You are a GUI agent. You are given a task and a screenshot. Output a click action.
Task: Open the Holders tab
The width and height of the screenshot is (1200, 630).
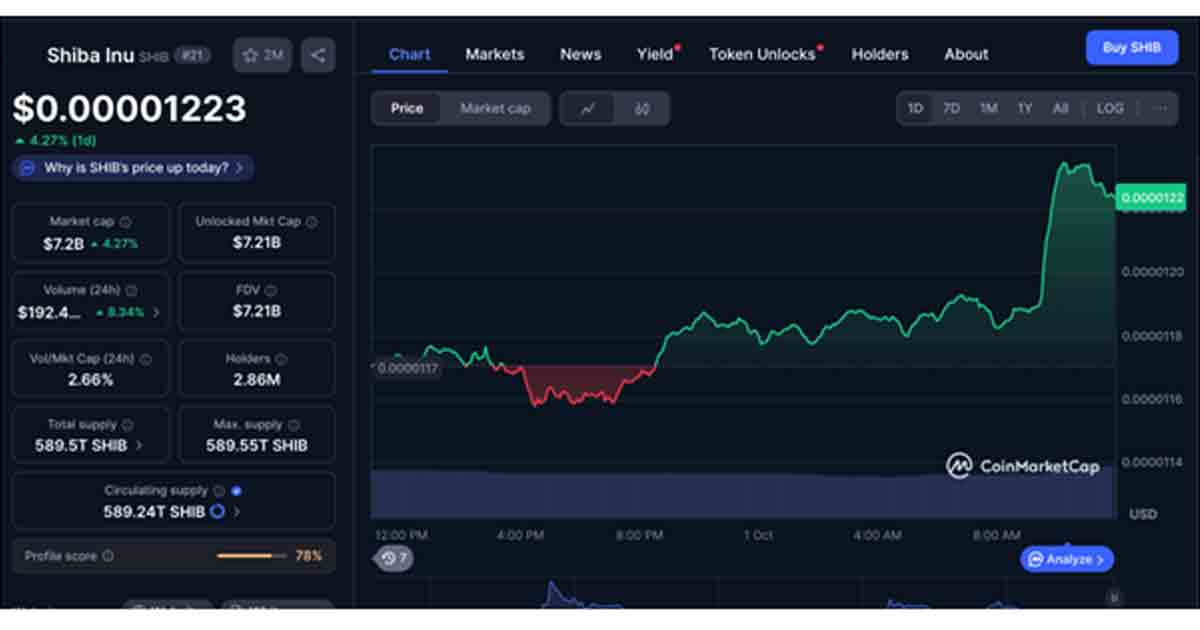(879, 54)
